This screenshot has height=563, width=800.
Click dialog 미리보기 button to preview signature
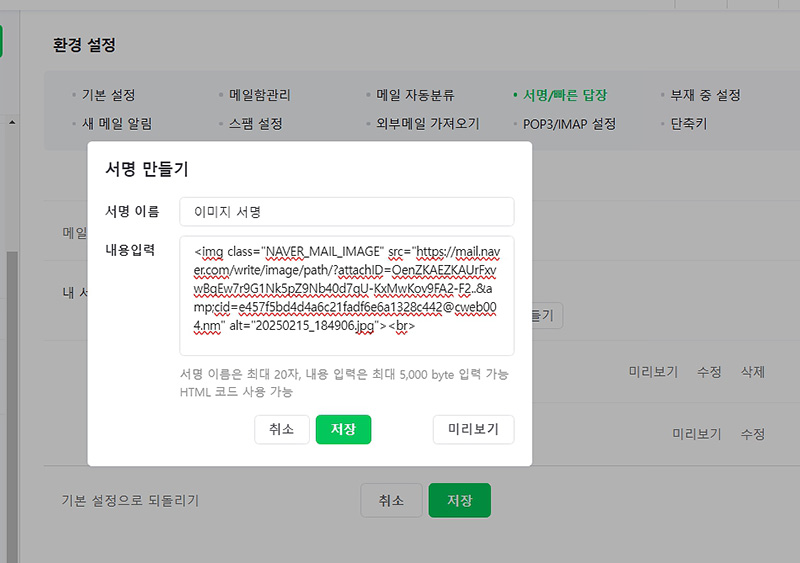pos(473,429)
